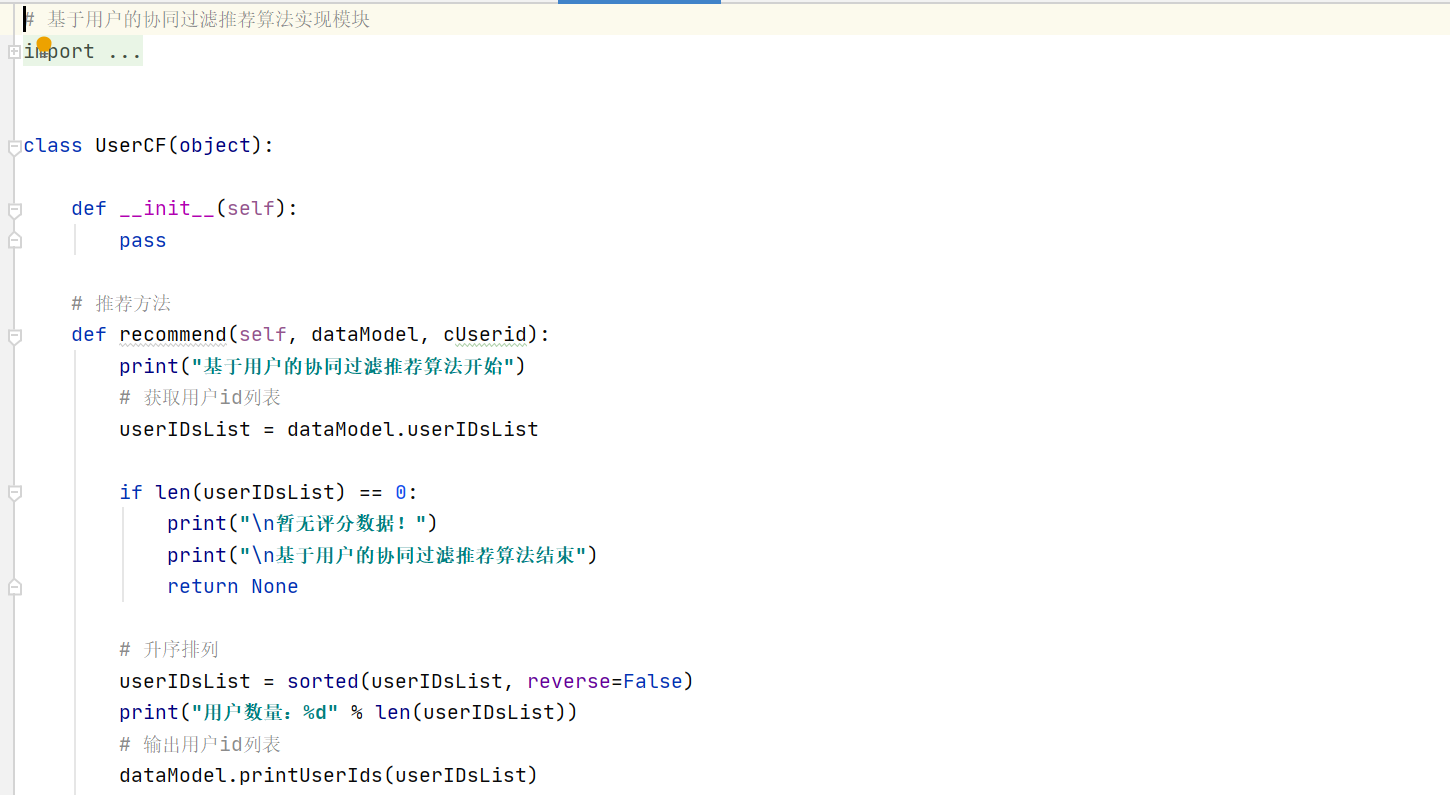The image size is (1450, 795).
Task: Click the 升序排列 comment line
Action: [x=168, y=648]
